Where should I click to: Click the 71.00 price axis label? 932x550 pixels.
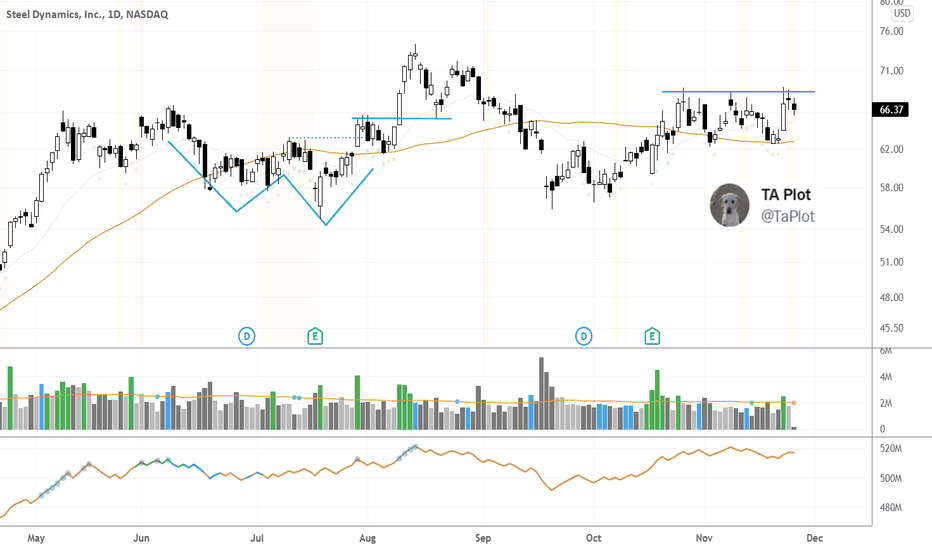coord(891,71)
